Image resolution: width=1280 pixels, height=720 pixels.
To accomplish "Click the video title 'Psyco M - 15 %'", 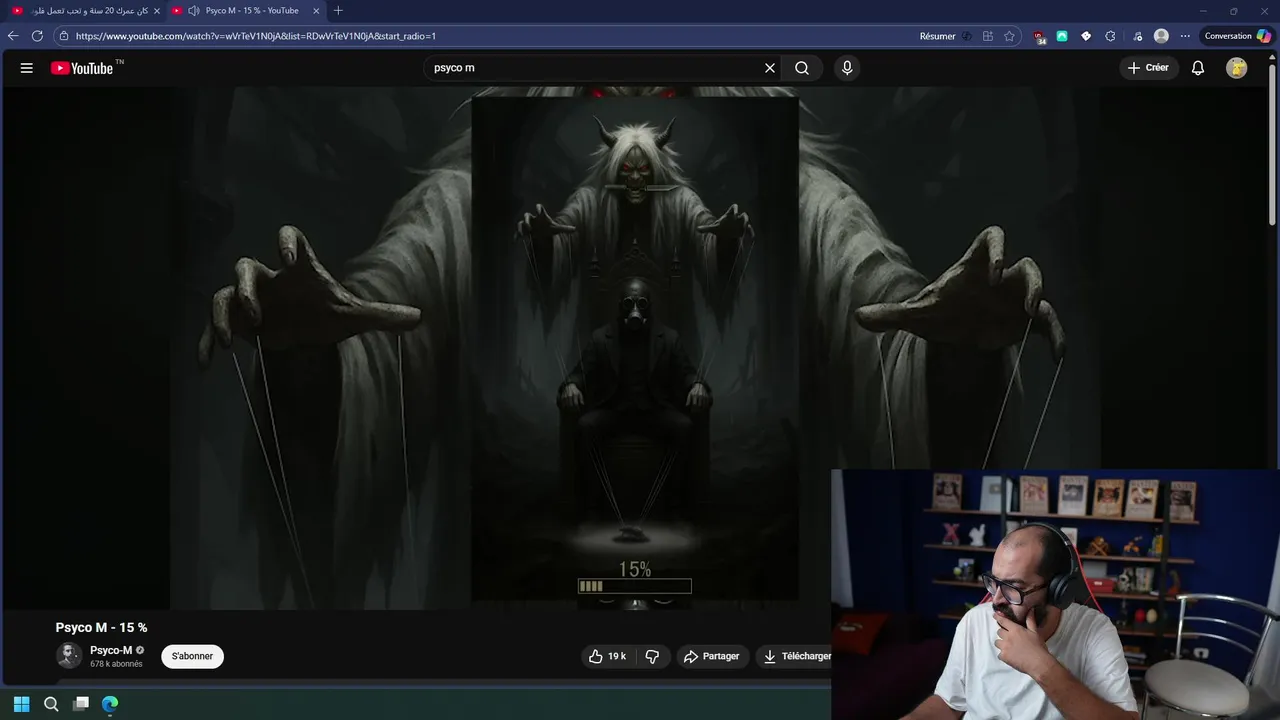I will pyautogui.click(x=101, y=627).
